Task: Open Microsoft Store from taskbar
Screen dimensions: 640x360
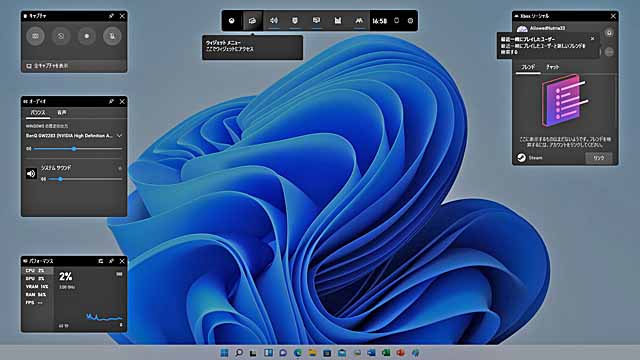Action: [327, 353]
